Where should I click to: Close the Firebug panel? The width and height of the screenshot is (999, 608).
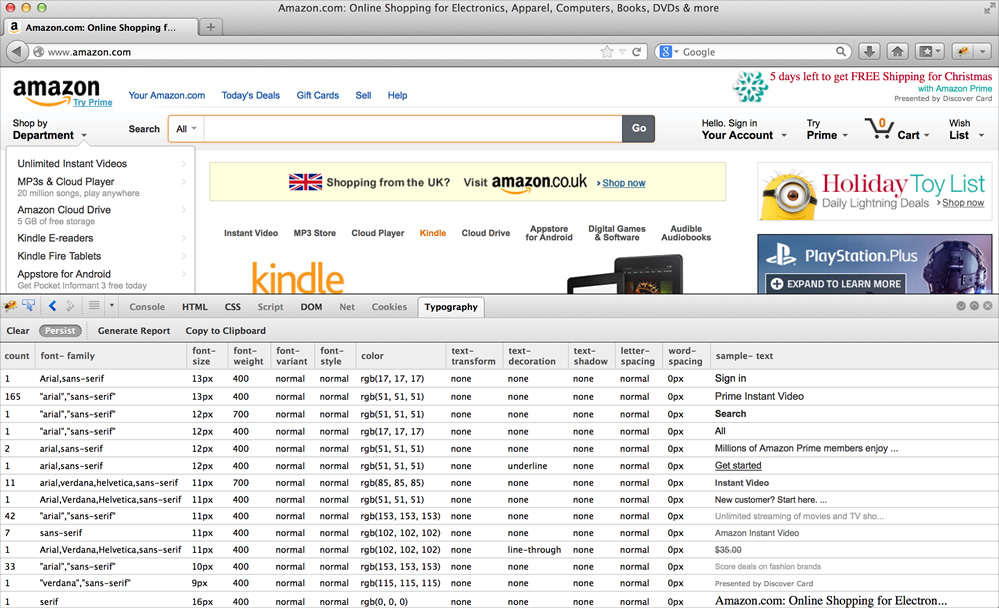988,306
